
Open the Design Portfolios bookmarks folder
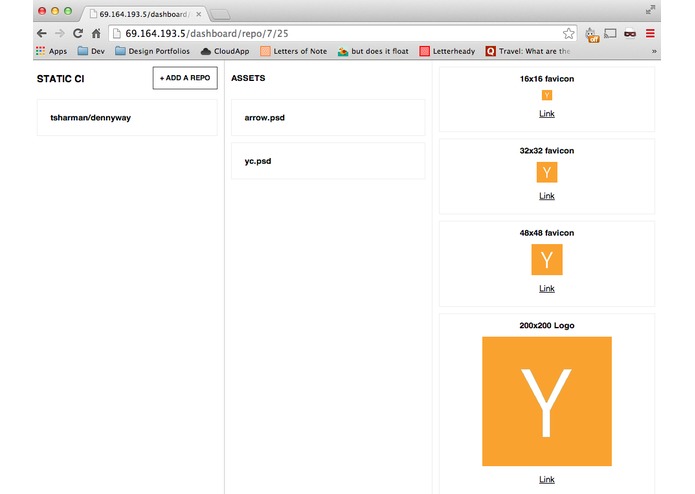tap(152, 51)
